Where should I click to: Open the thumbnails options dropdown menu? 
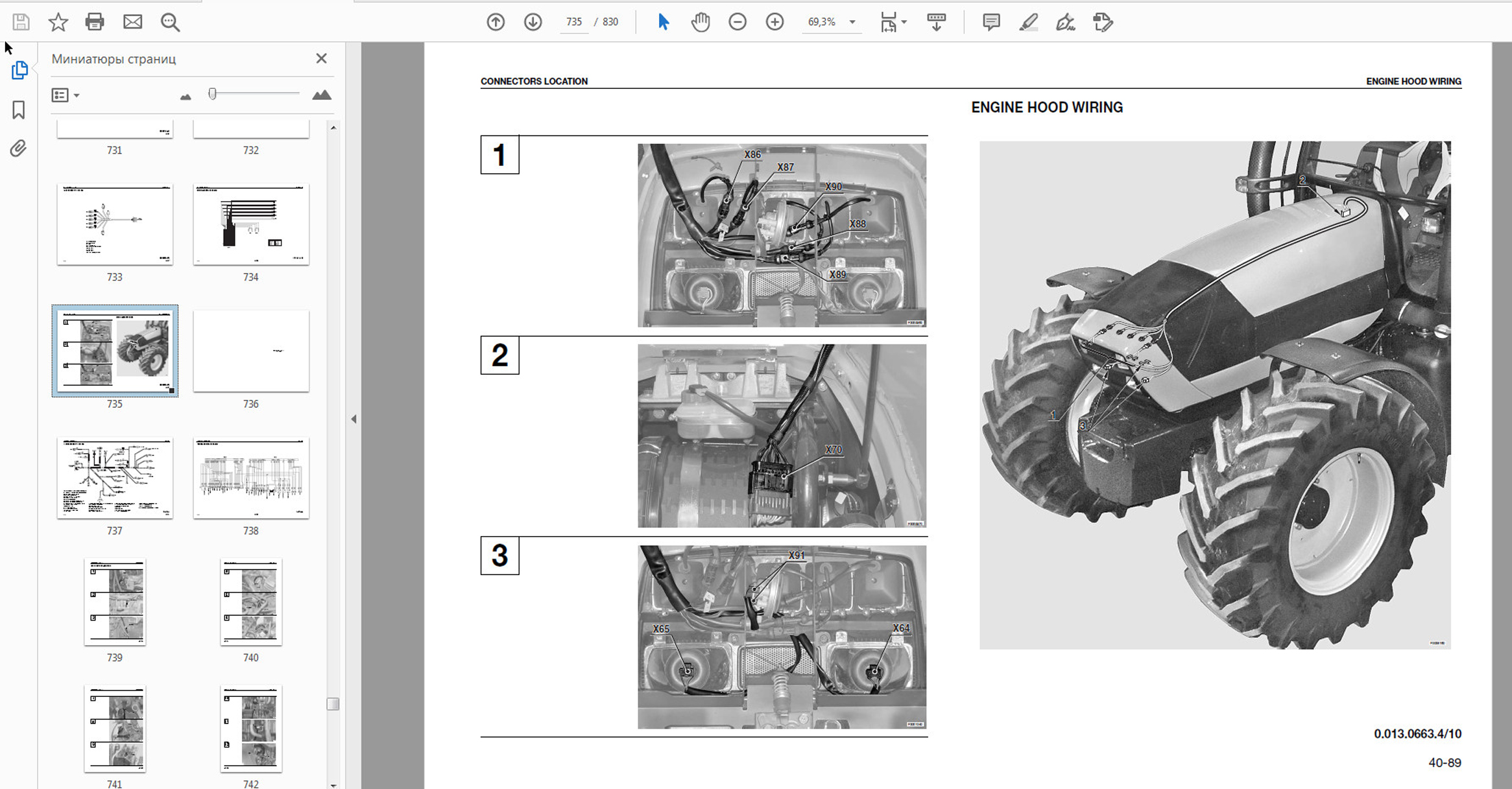pos(65,95)
